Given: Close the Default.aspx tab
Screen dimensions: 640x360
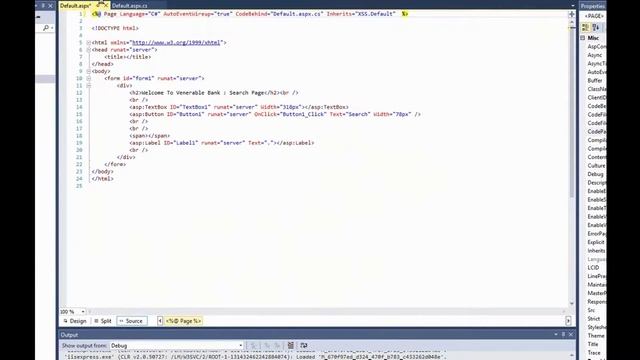Looking at the screenshot, I should (106, 5).
